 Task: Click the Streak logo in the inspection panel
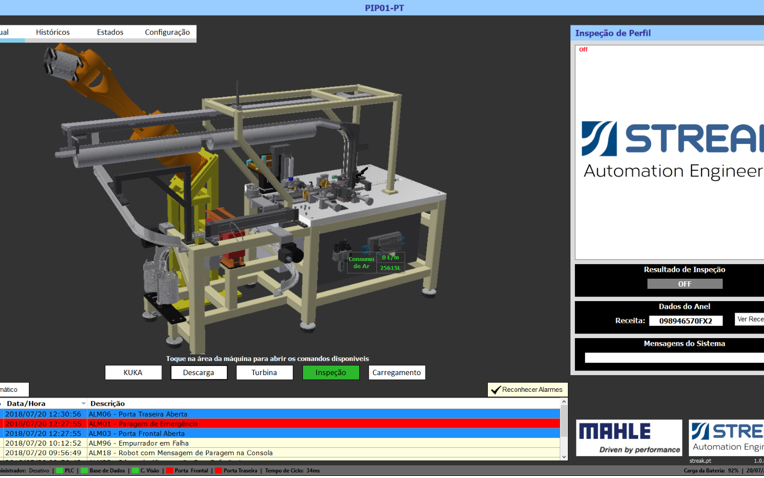(x=670, y=150)
